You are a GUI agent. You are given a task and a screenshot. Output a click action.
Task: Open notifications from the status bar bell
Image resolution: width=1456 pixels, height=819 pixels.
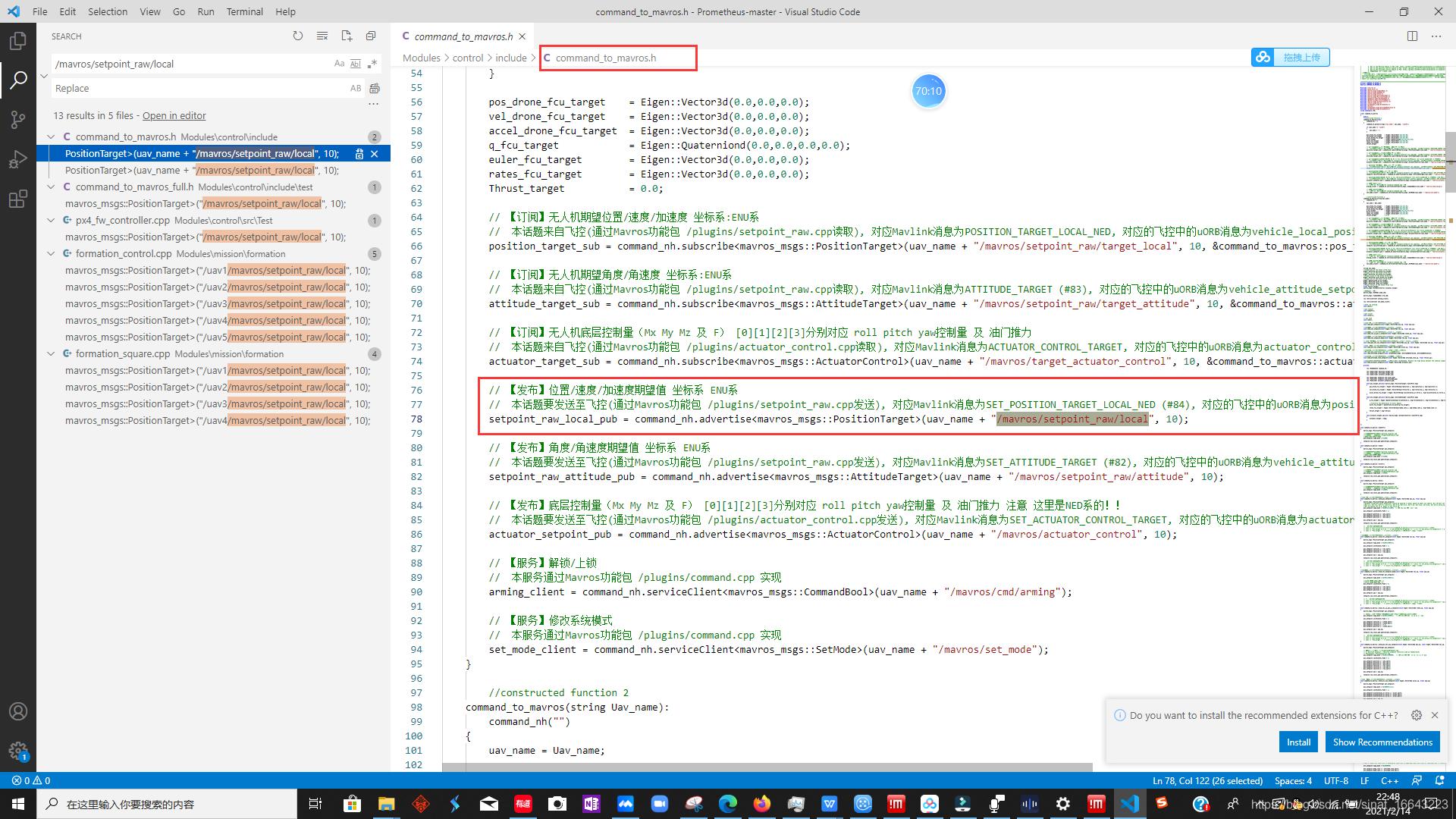point(1439,780)
